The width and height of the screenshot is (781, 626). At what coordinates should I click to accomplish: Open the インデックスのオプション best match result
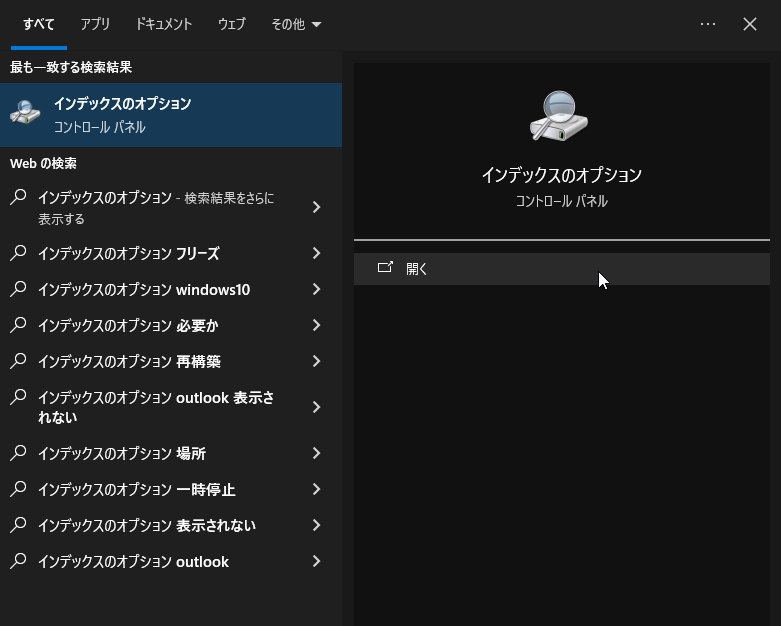(170, 115)
